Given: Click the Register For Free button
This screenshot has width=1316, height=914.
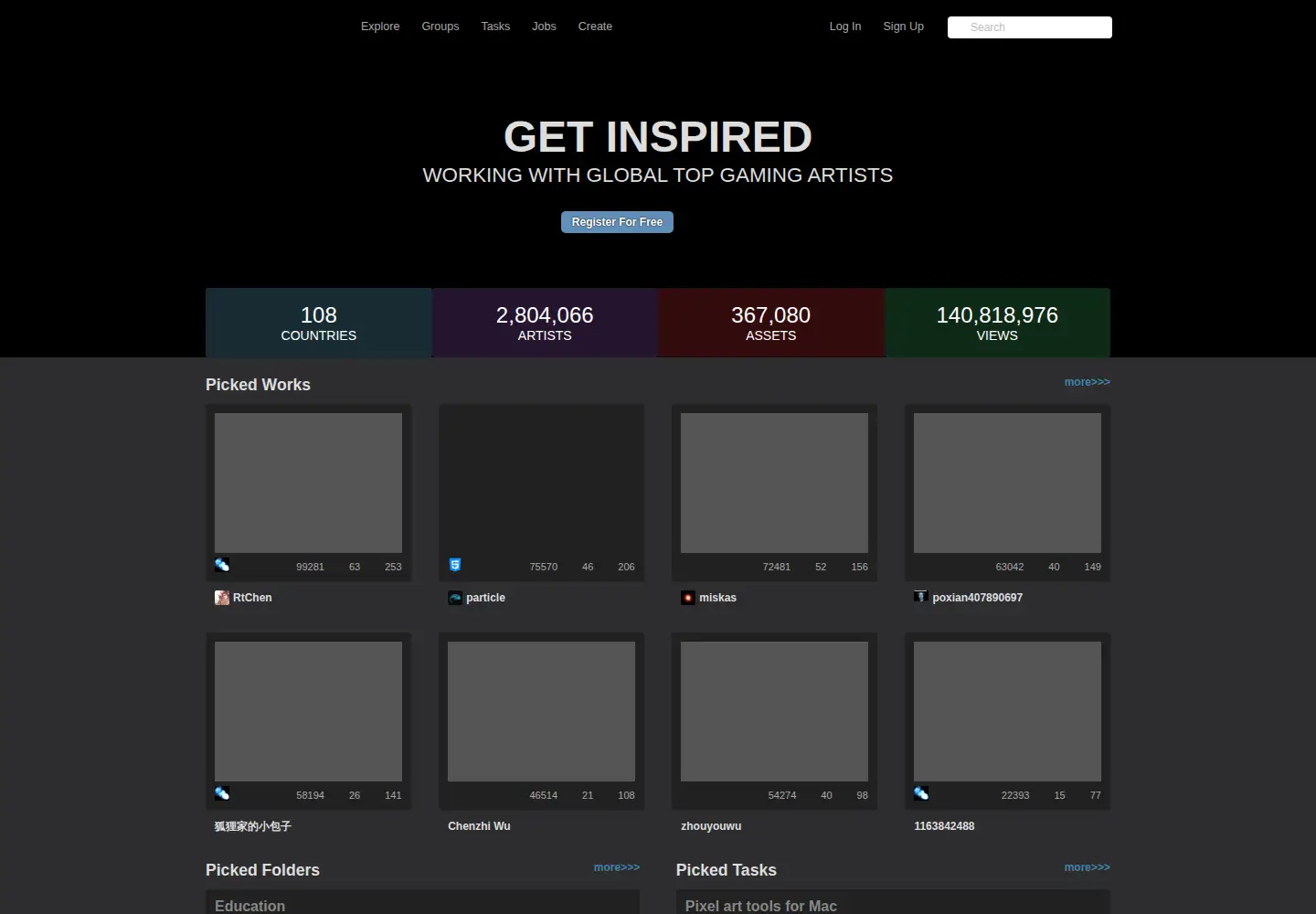Looking at the screenshot, I should [x=617, y=222].
